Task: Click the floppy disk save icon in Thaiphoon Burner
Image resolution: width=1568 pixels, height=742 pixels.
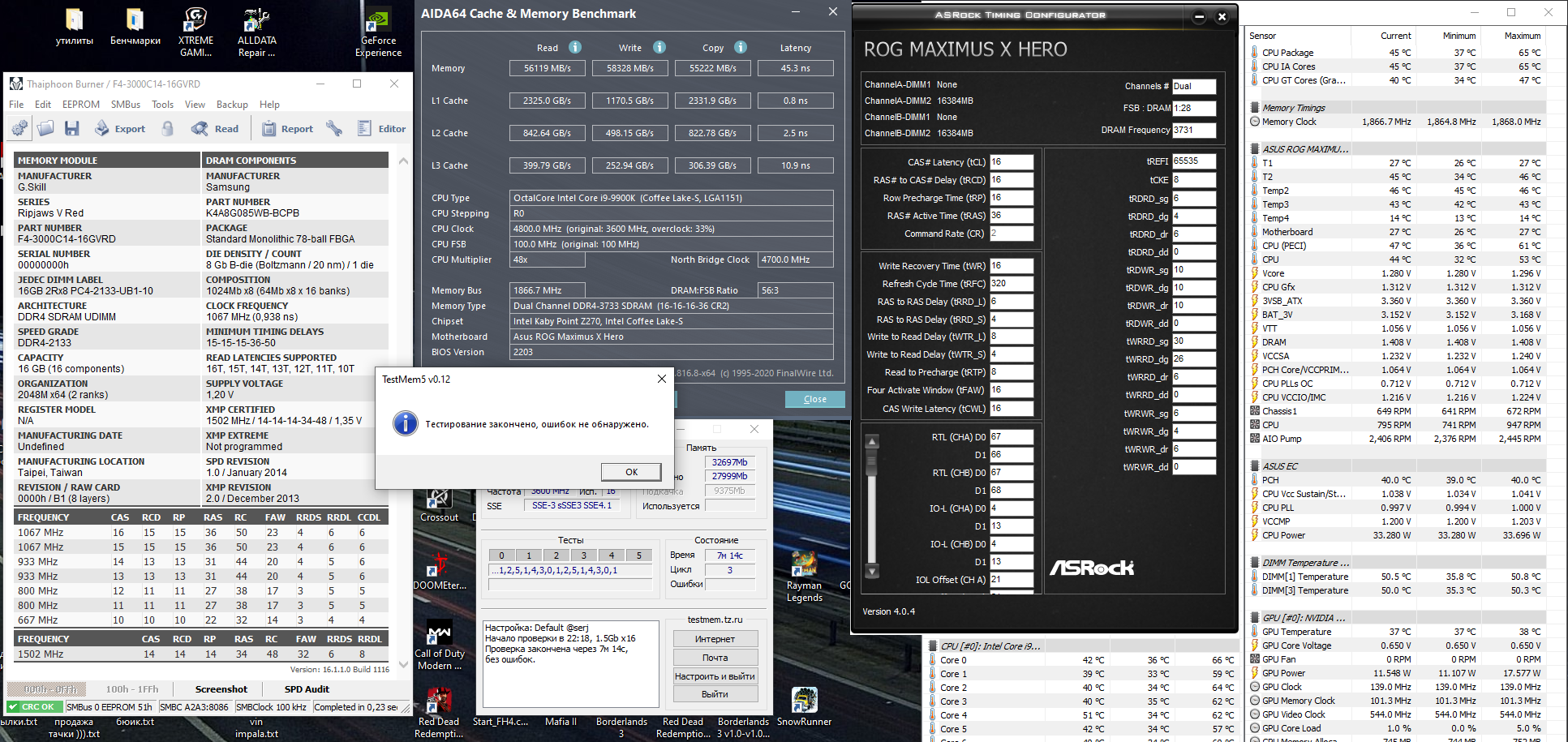Action: (72, 128)
